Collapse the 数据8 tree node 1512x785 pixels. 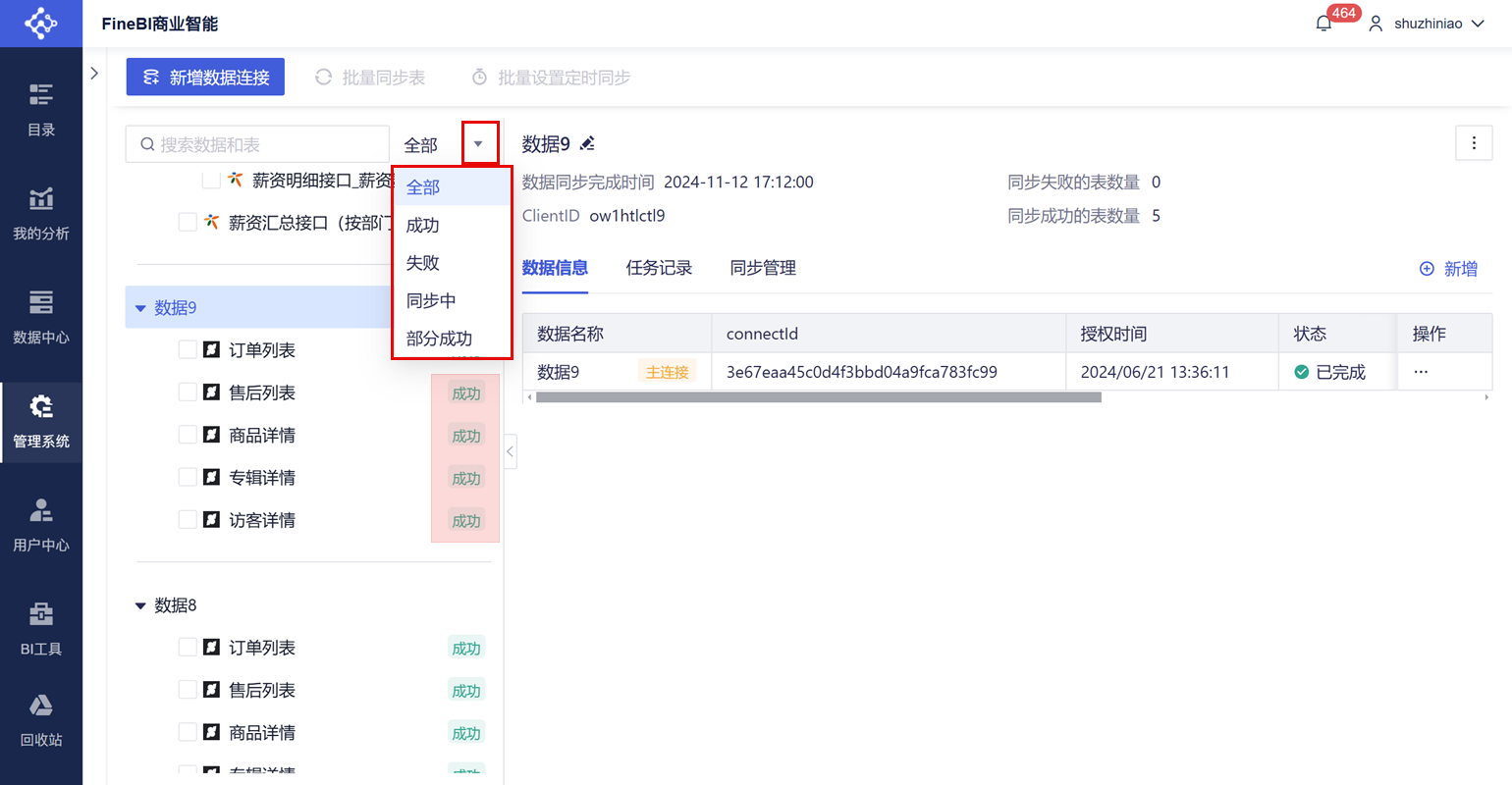click(x=140, y=605)
